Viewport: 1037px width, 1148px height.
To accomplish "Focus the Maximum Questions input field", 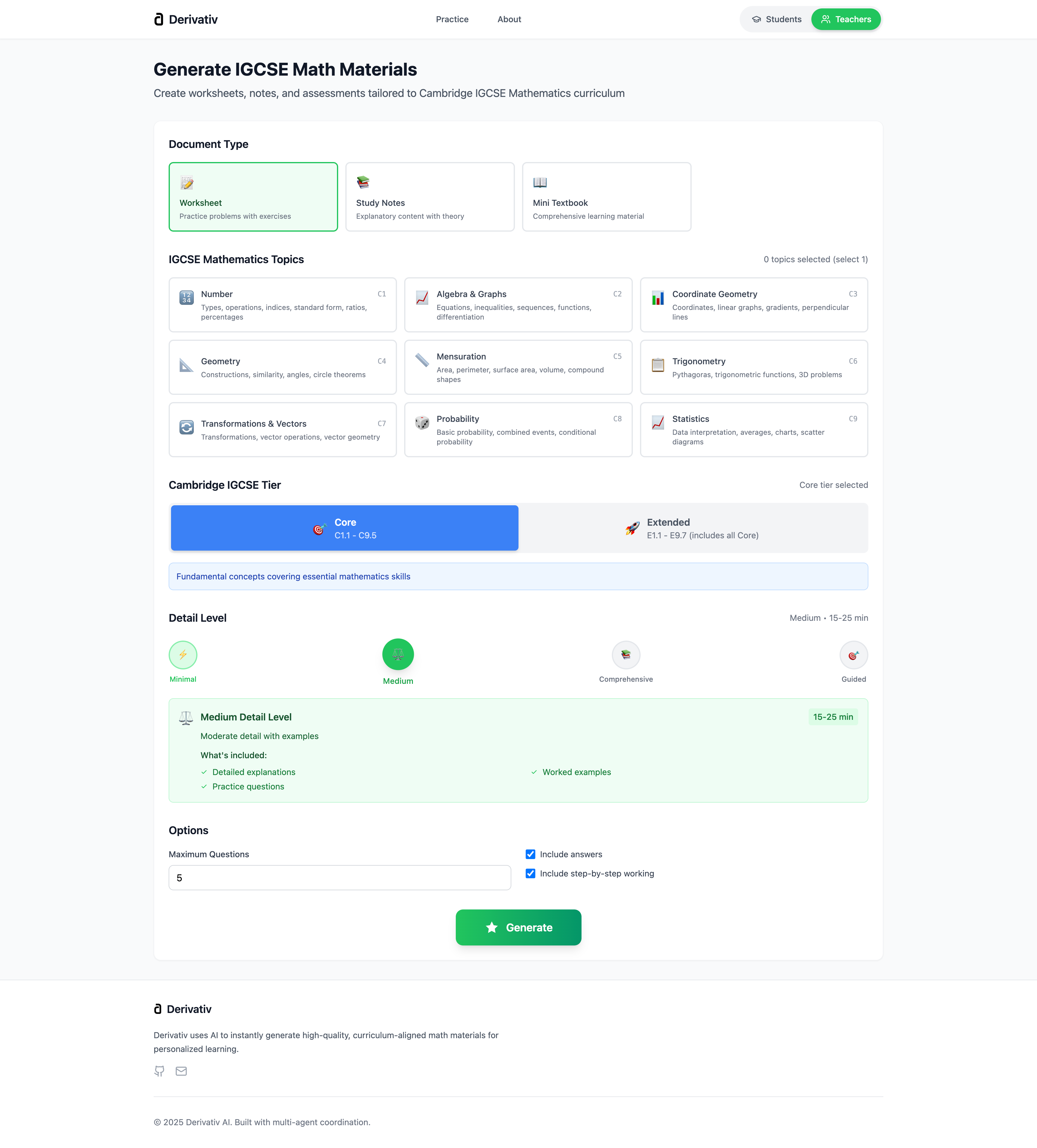I will click(340, 878).
